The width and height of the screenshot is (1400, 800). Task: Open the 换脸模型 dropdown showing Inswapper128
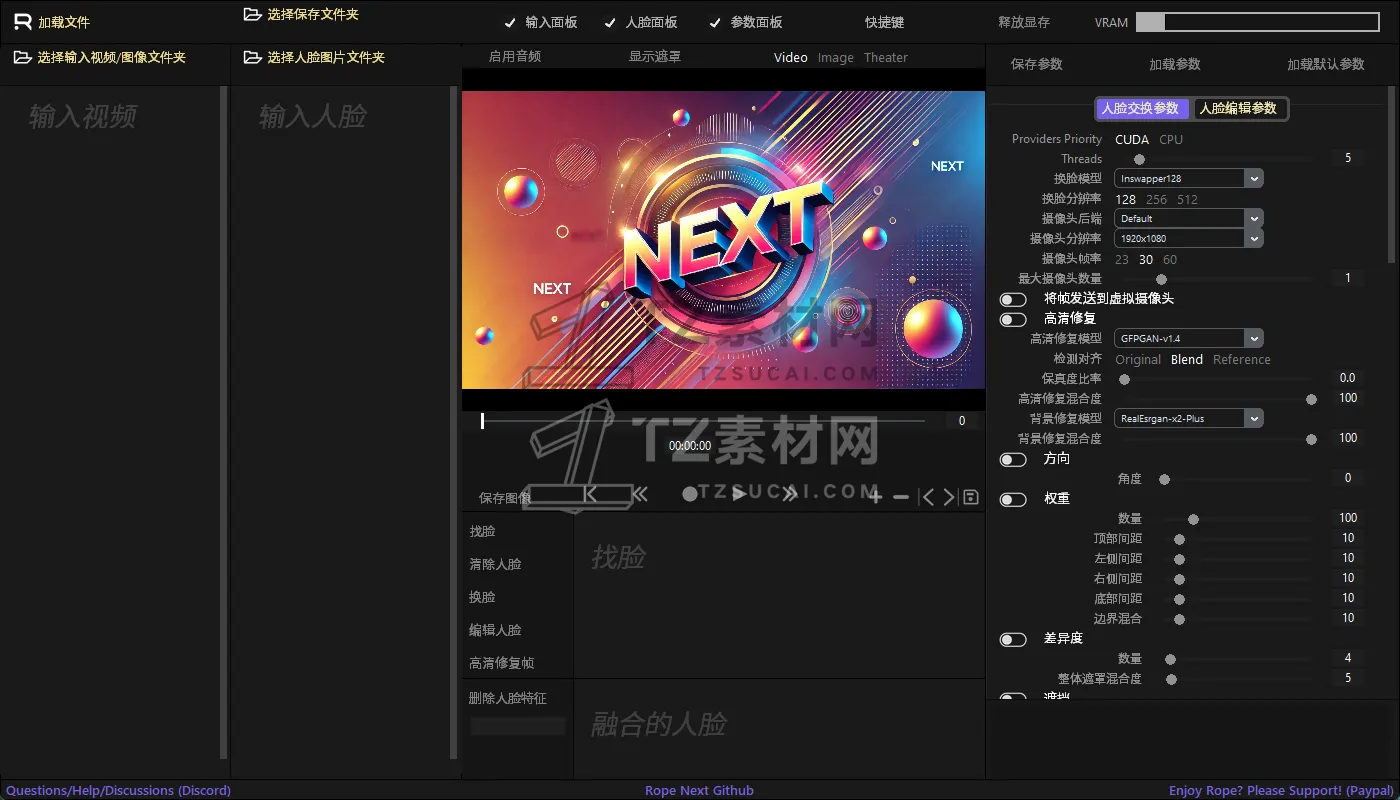tap(1189, 178)
